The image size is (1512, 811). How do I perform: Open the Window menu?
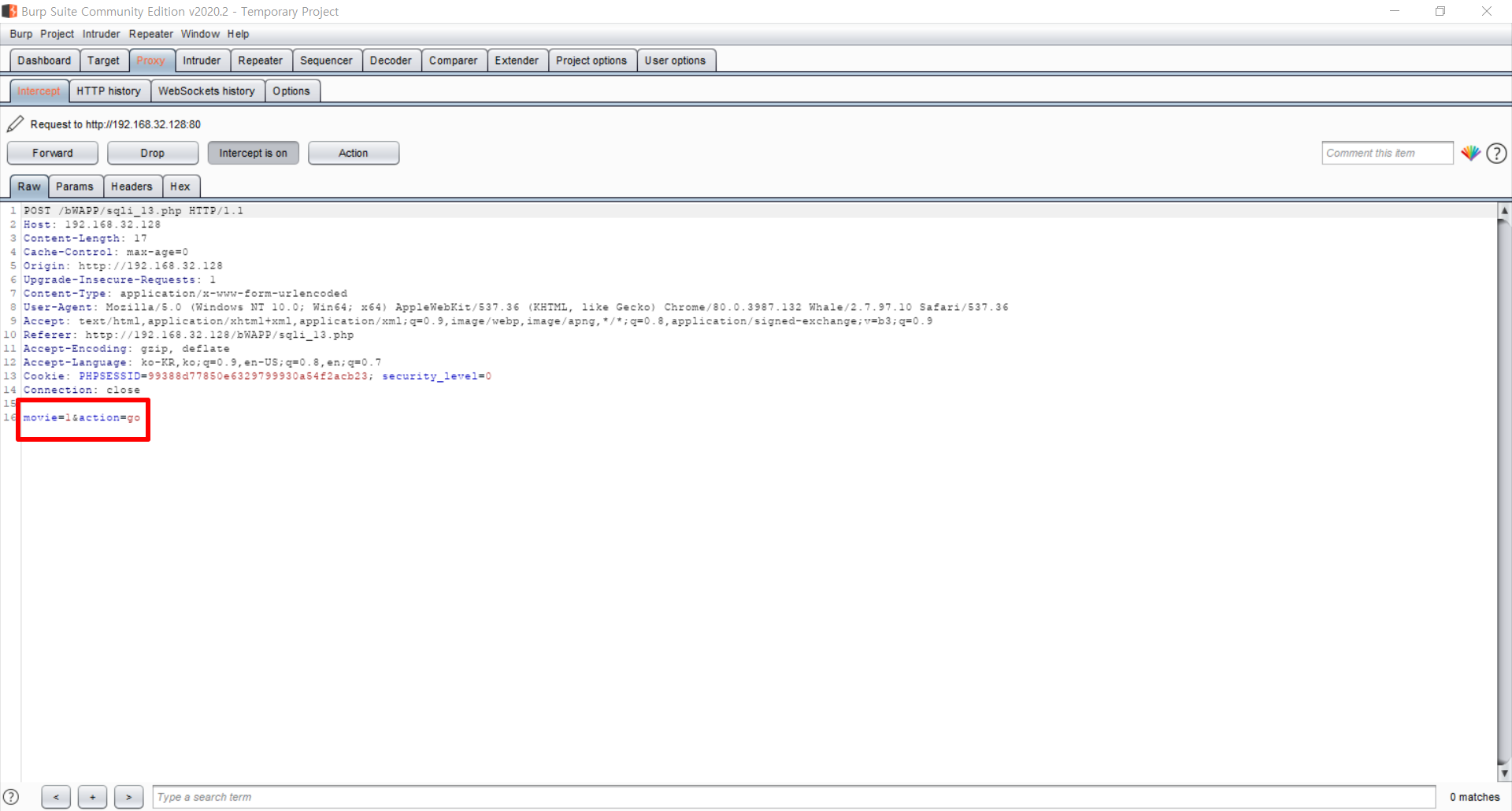tap(200, 34)
